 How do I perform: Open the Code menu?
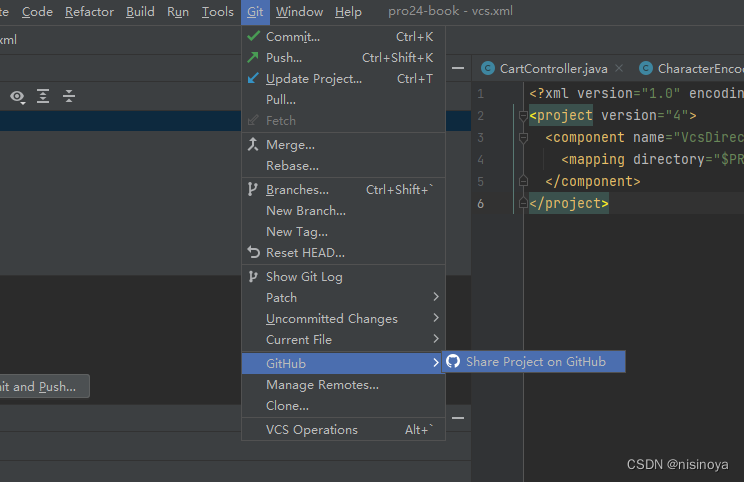(37, 12)
